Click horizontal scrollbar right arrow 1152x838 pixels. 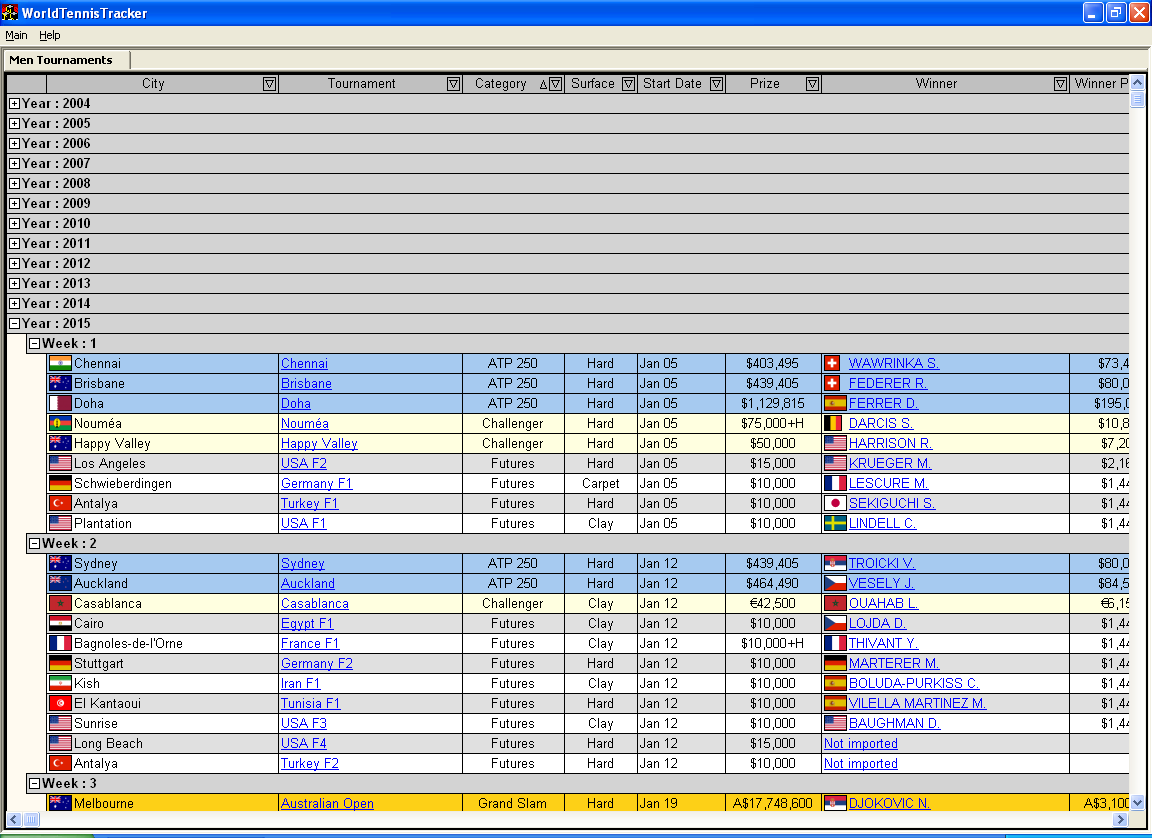click(1120, 820)
